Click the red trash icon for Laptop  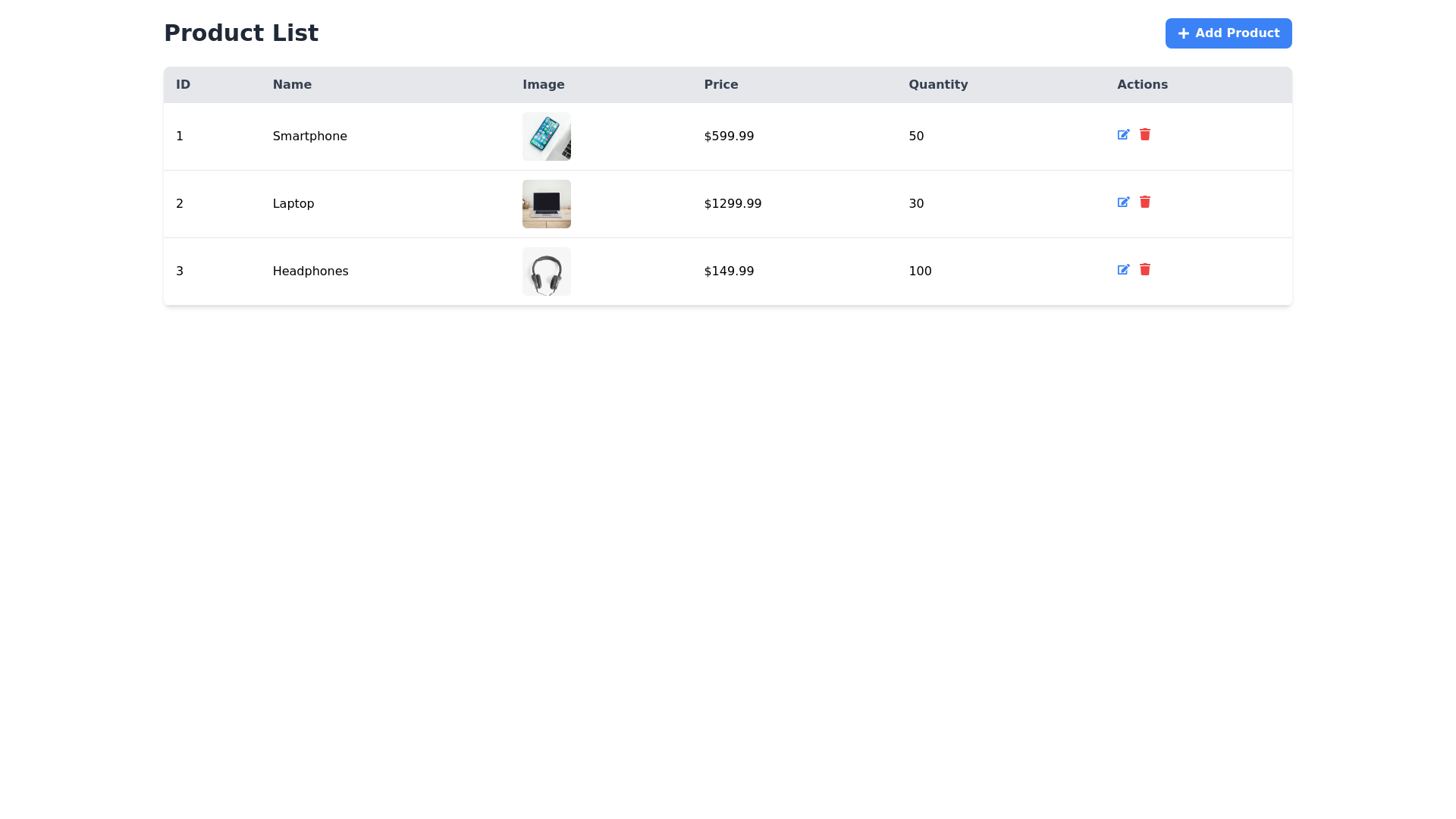pyautogui.click(x=1145, y=202)
